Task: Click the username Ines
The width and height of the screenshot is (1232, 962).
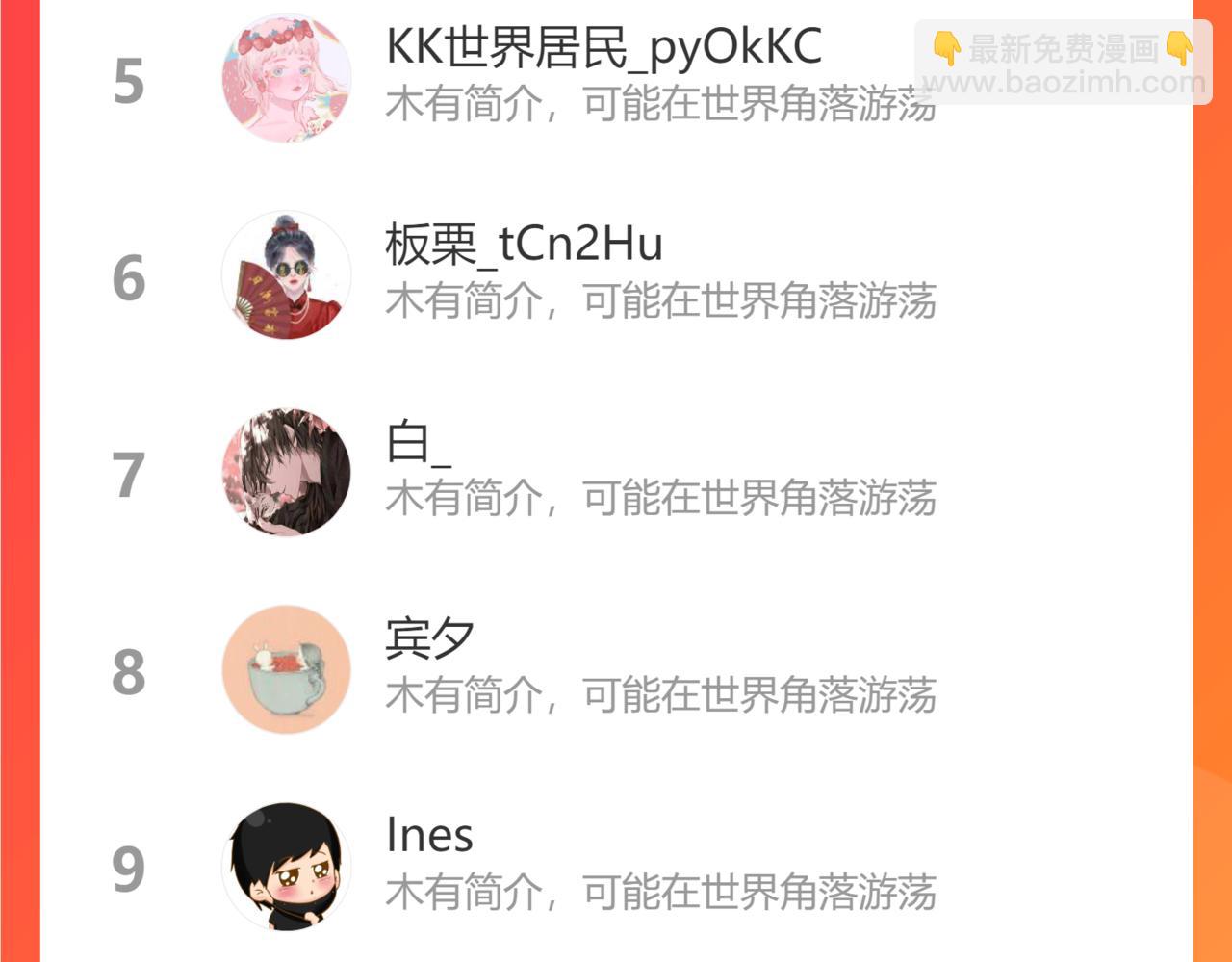Action: pos(429,835)
